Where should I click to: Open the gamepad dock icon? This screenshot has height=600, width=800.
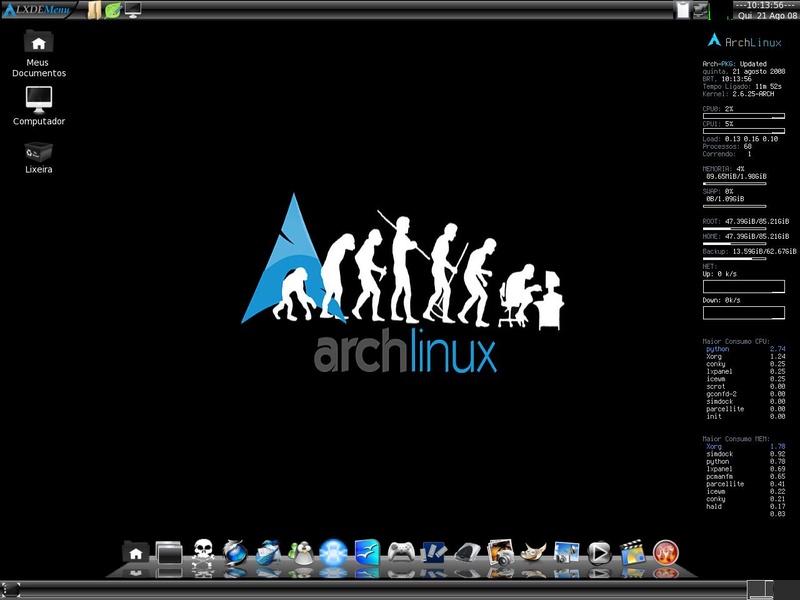click(401, 552)
